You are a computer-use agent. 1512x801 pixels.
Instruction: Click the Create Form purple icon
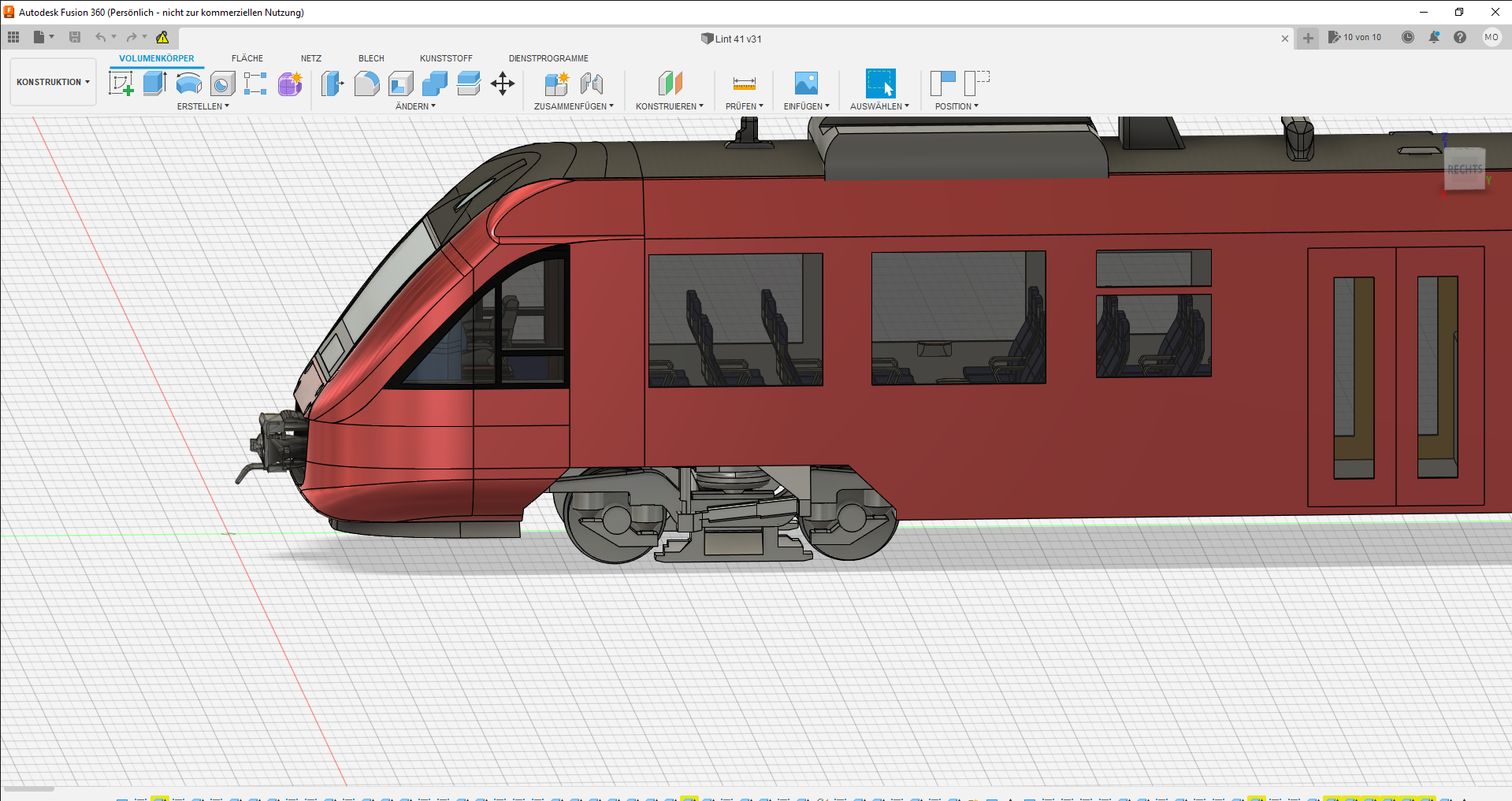click(290, 83)
